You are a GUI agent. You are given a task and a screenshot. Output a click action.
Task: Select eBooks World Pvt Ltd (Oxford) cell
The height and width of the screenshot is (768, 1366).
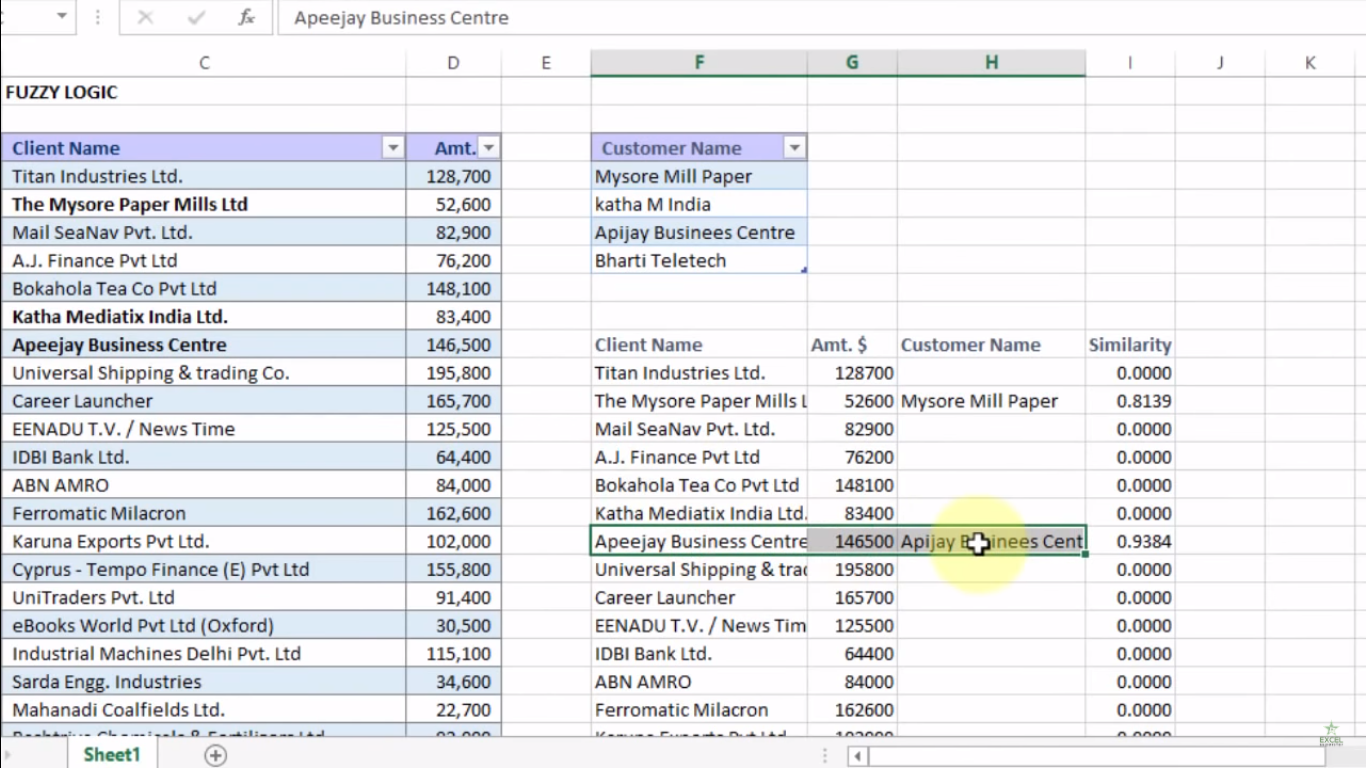(204, 626)
